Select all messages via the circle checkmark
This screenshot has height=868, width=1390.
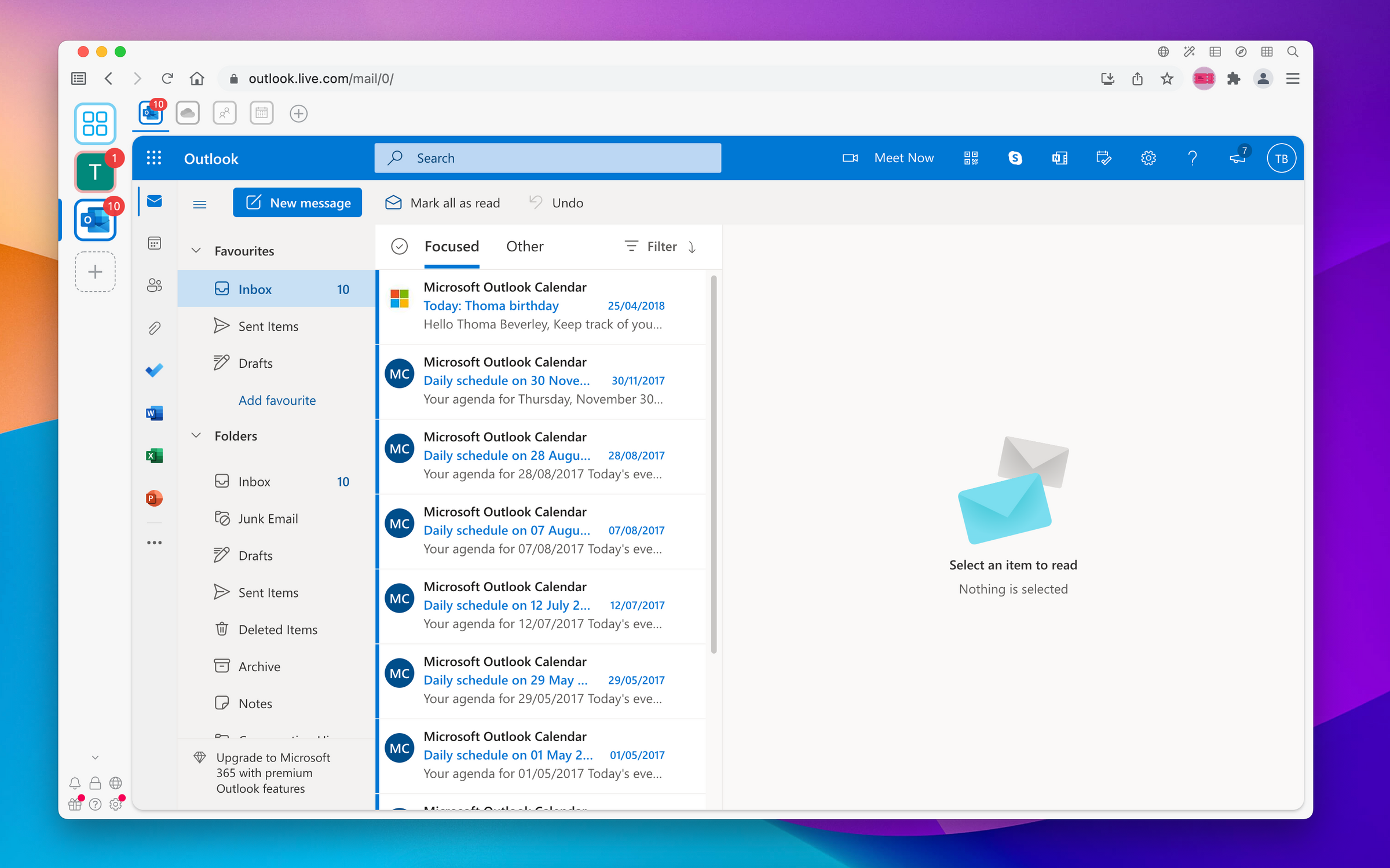coord(399,246)
